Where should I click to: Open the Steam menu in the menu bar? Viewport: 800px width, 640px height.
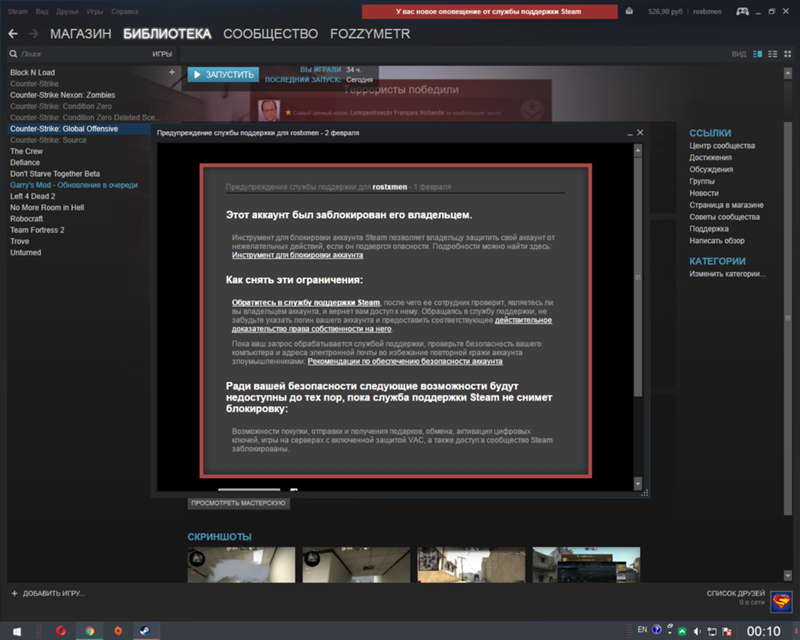19,12
